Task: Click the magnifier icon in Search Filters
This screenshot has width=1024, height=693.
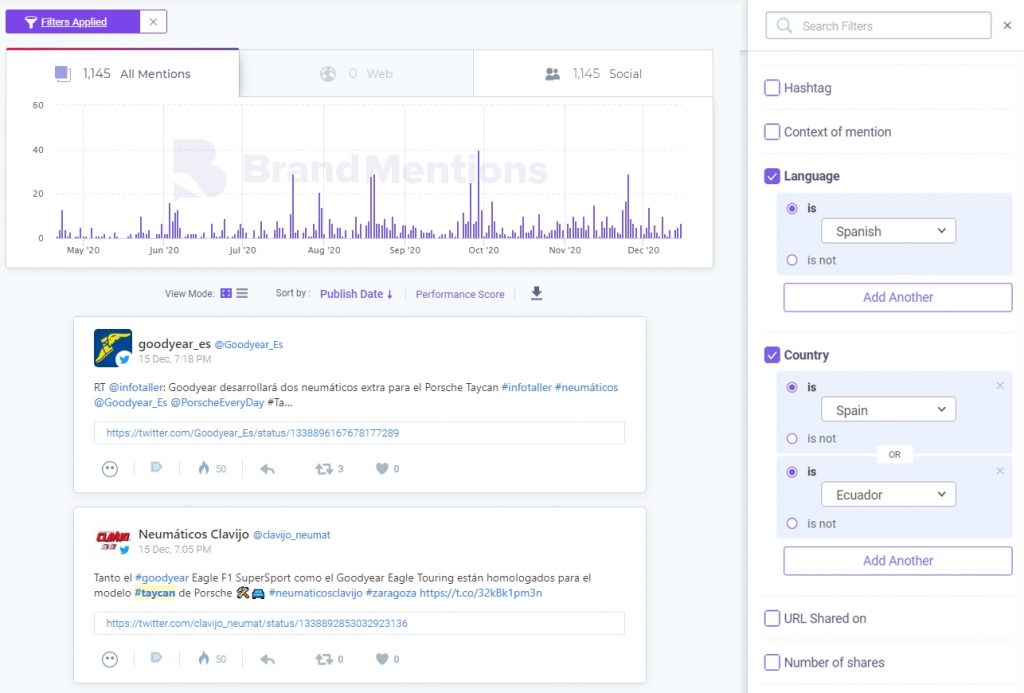Action: click(784, 25)
